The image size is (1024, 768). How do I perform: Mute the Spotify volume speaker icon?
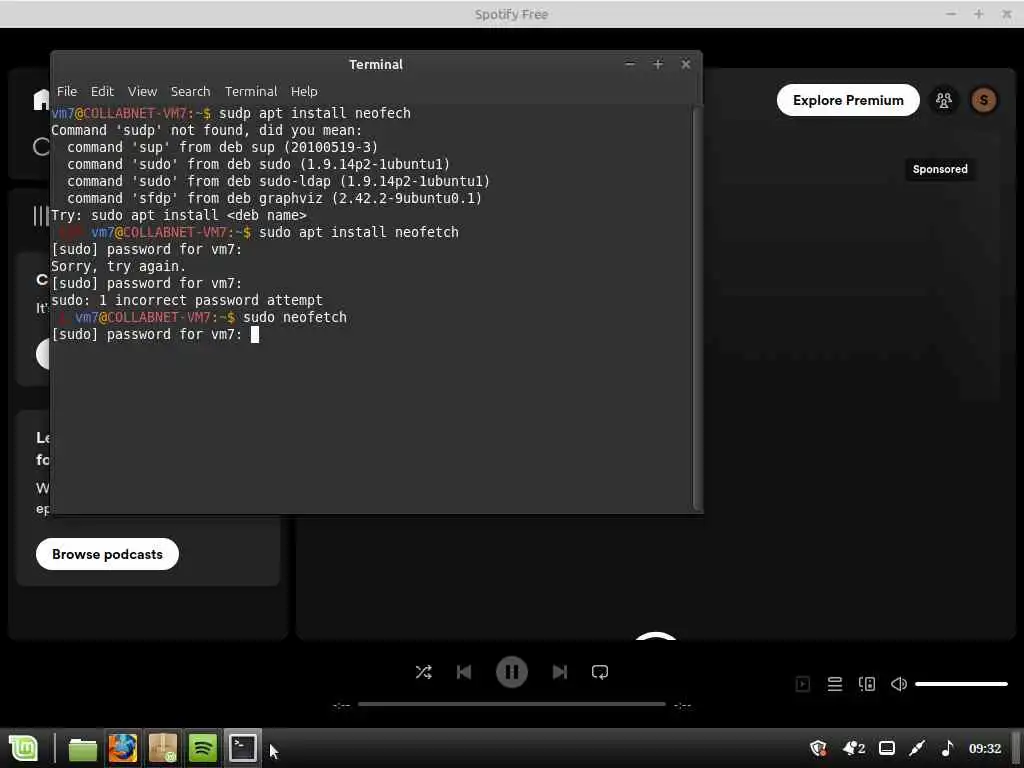click(899, 684)
